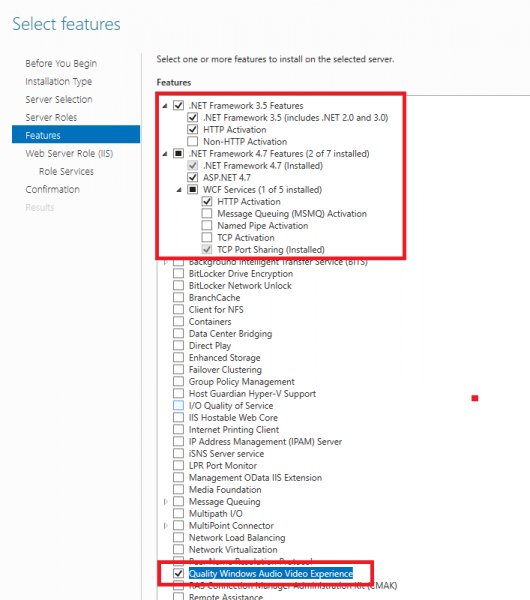Image resolution: width=530 pixels, height=600 pixels.
Task: Check Enhanced Storage checkbox
Action: 178,357
